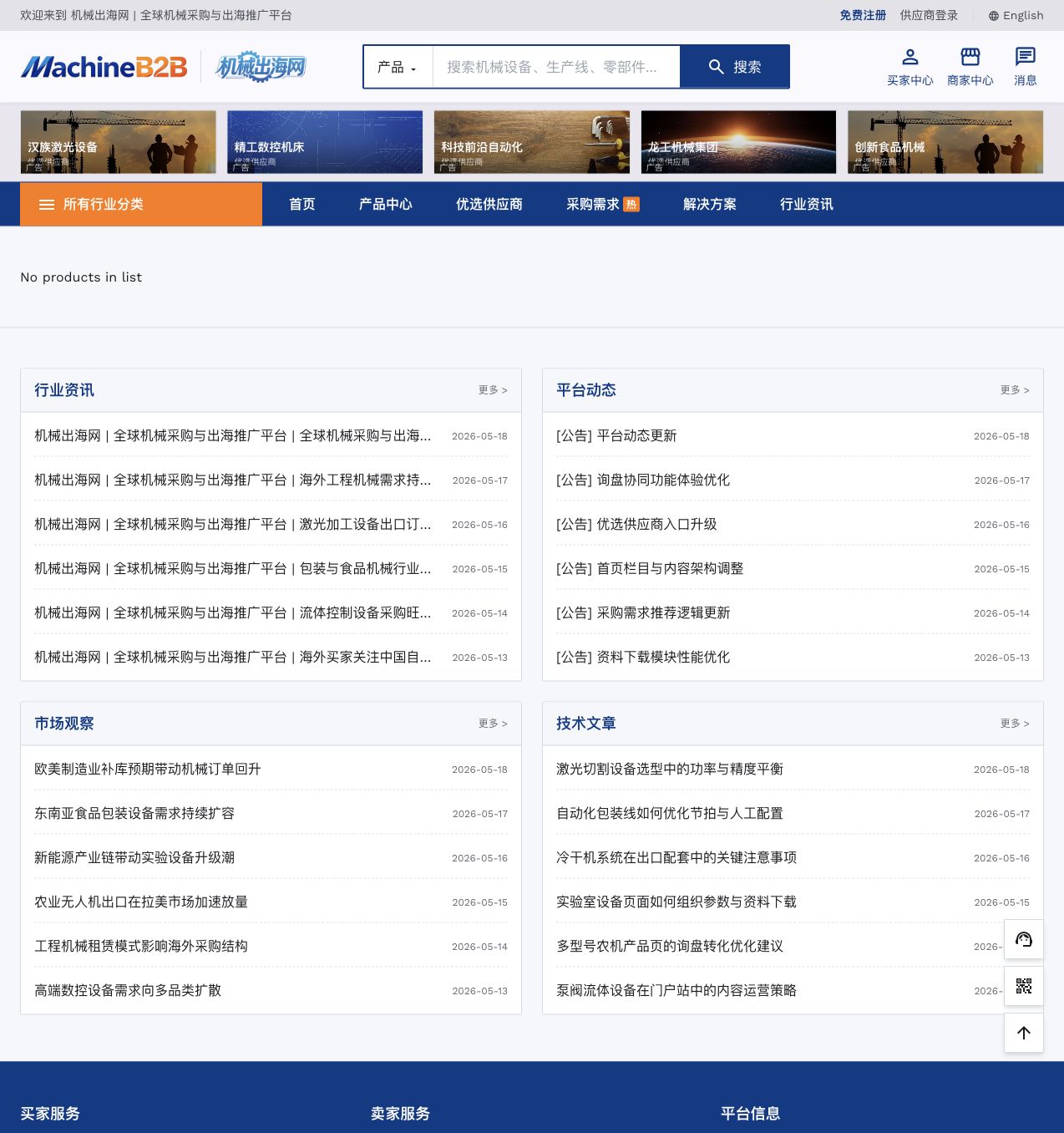Image resolution: width=1064 pixels, height=1133 pixels.
Task: Open 新能源产业链带动实验设备升级潮 article
Action: click(134, 858)
